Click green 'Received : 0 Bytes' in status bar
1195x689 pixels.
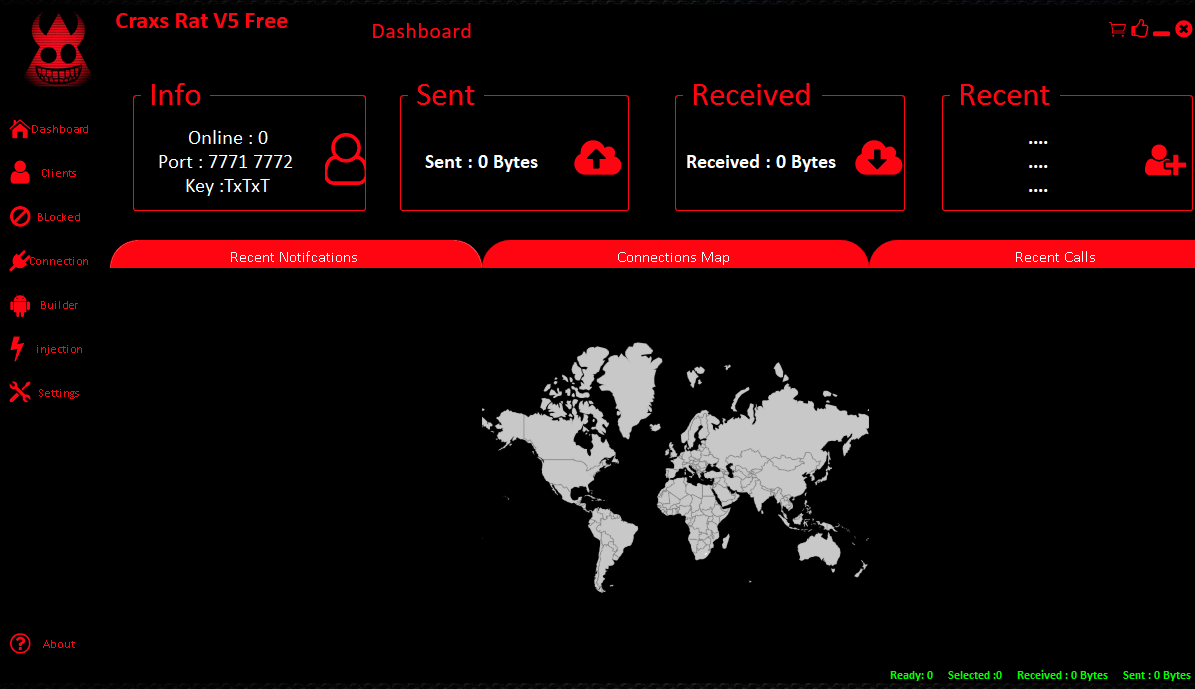pyautogui.click(x=1062, y=675)
